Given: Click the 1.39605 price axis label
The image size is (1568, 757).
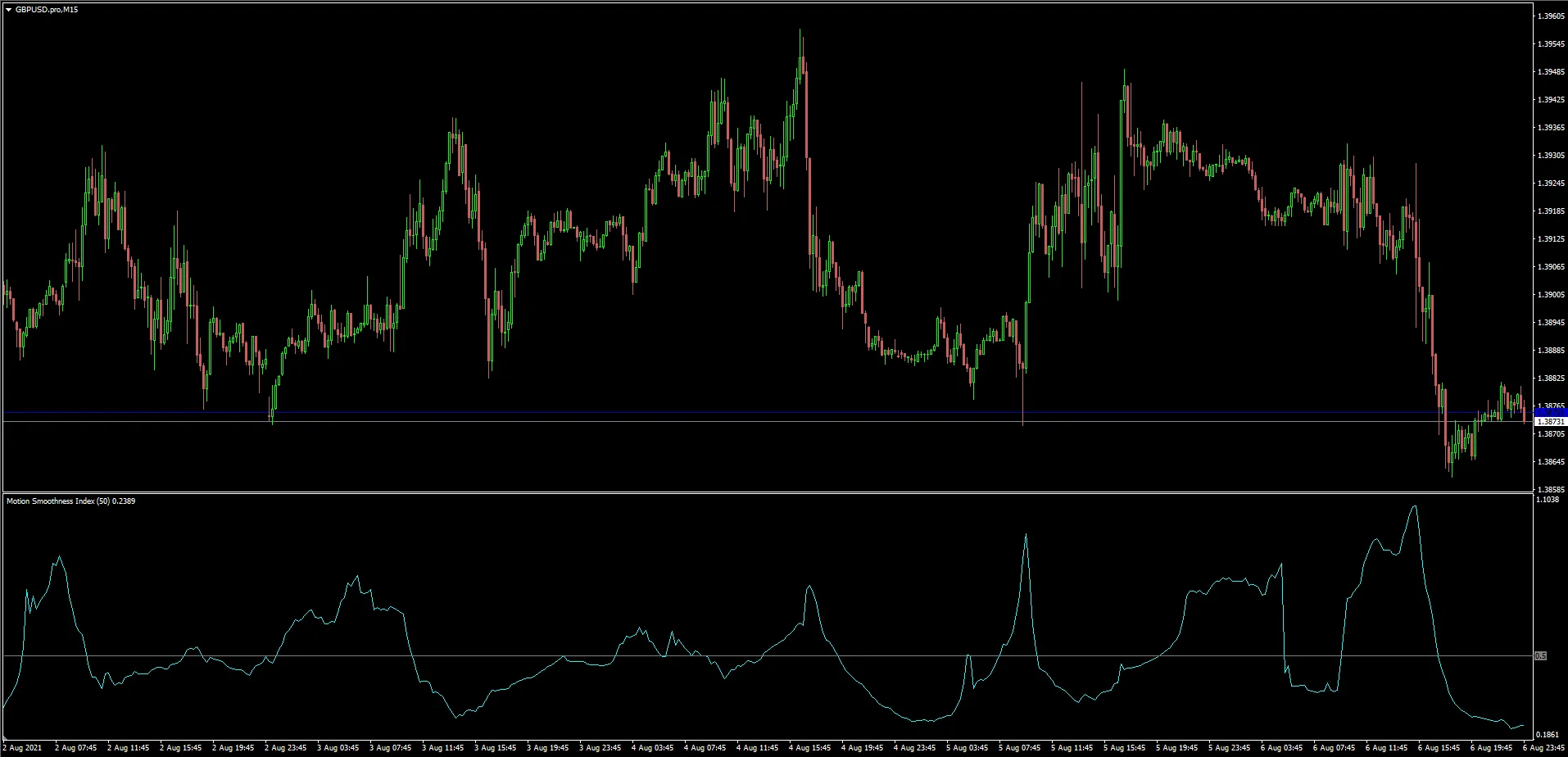Looking at the screenshot, I should pyautogui.click(x=1551, y=16).
